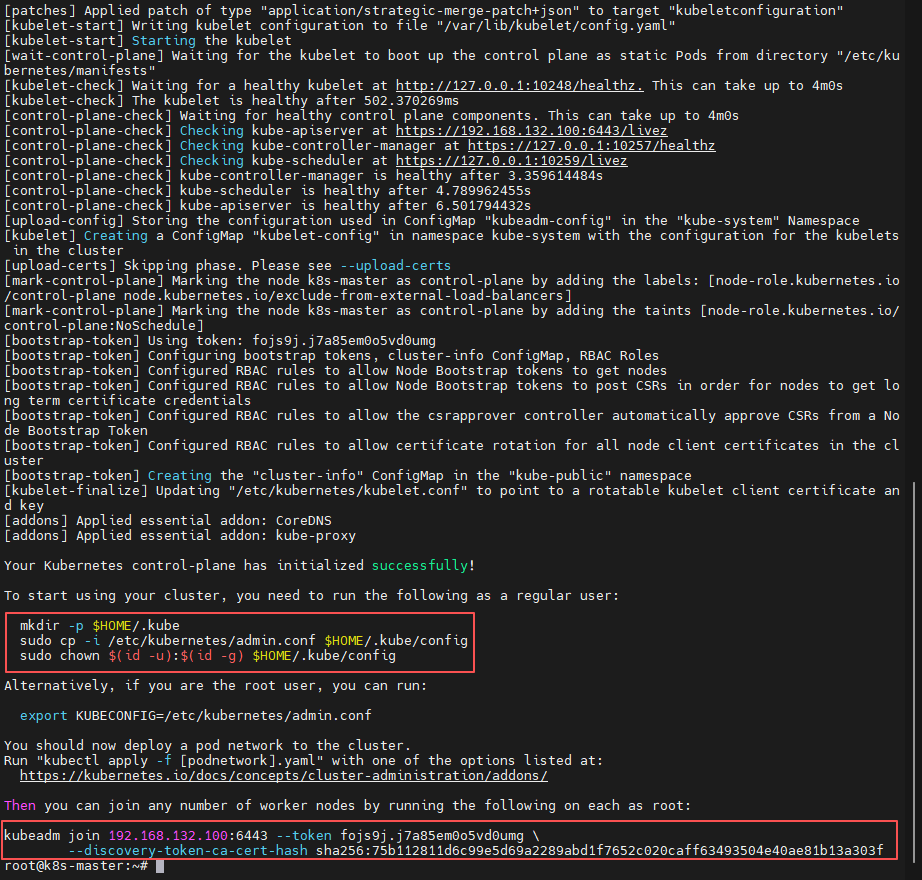Click the 'mkdir -p $HOME/.kube' command
Viewport: 922px width, 880px height.
tap(99, 625)
